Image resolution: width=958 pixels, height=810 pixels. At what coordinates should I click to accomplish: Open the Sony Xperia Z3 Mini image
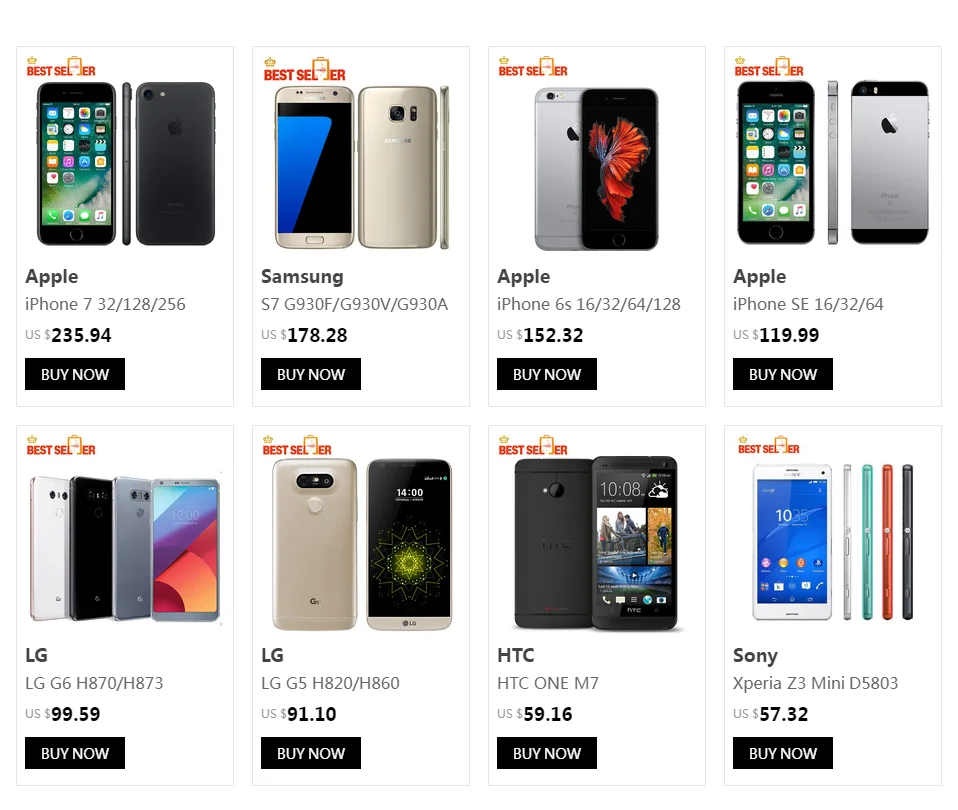[x=833, y=542]
